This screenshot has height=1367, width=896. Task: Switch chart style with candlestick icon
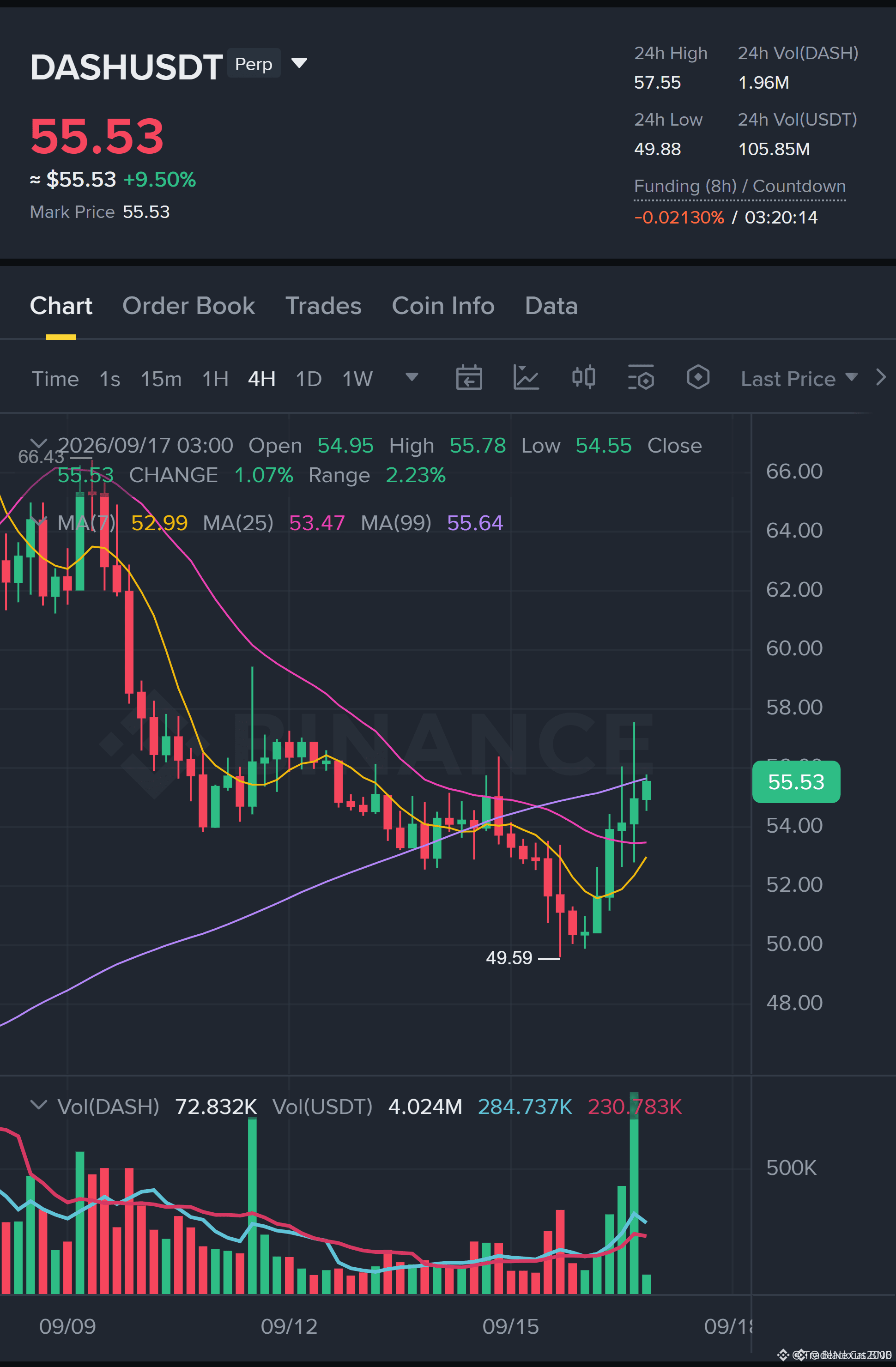click(x=583, y=378)
